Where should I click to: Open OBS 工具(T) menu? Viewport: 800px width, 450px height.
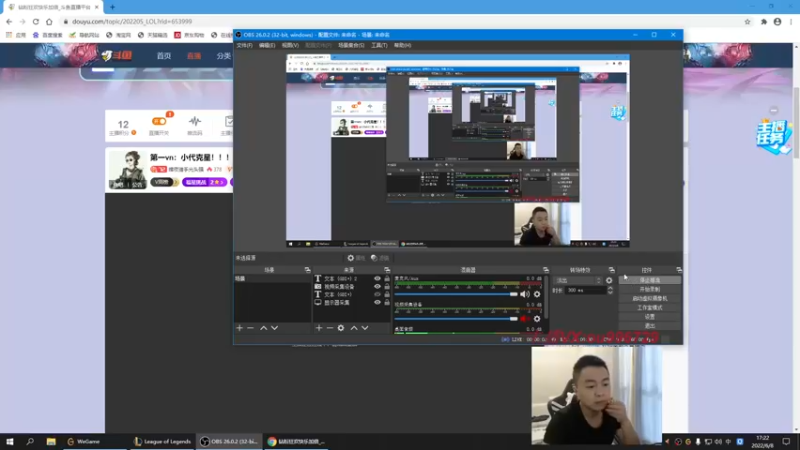379,45
